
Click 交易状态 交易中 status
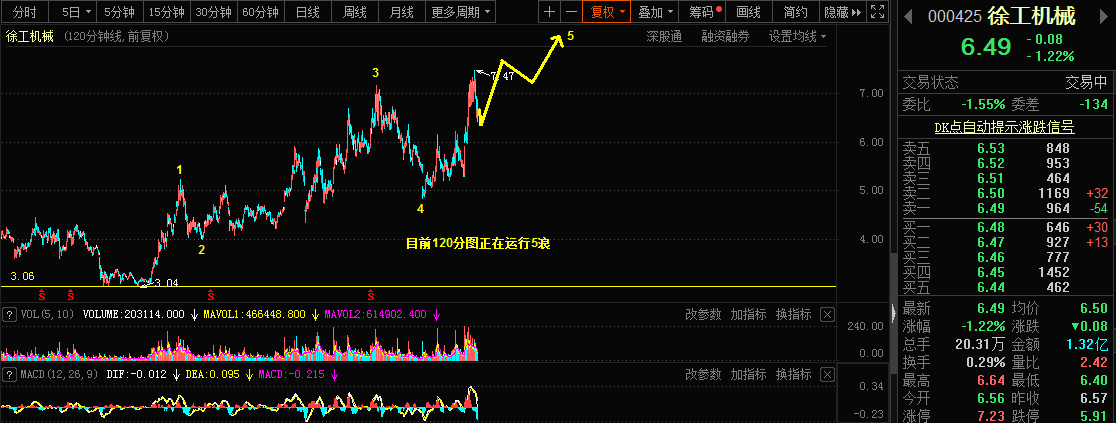(1087, 82)
